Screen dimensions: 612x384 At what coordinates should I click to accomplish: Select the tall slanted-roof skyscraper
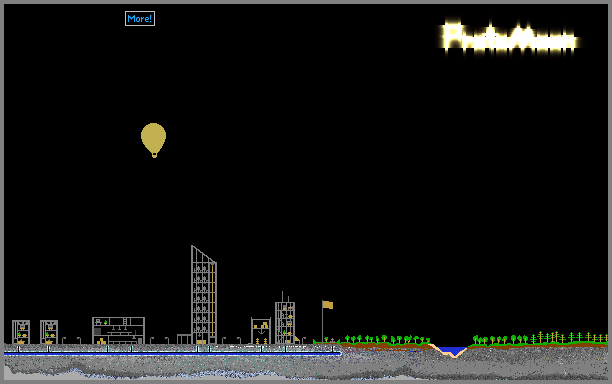point(204,295)
